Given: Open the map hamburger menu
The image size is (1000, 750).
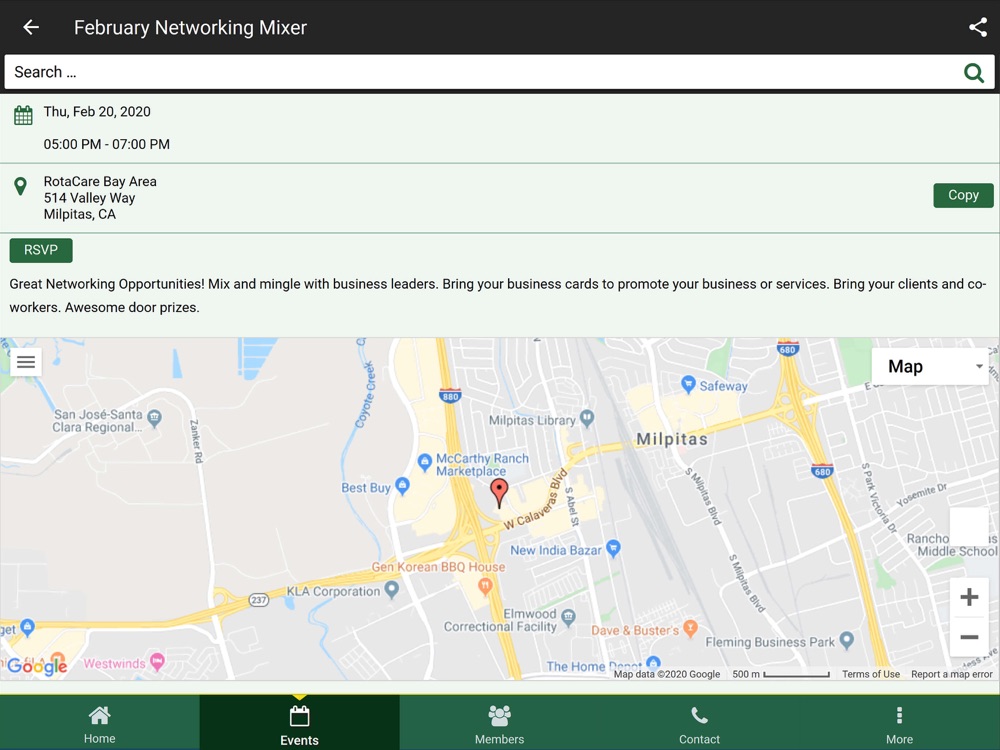Looking at the screenshot, I should point(26,362).
